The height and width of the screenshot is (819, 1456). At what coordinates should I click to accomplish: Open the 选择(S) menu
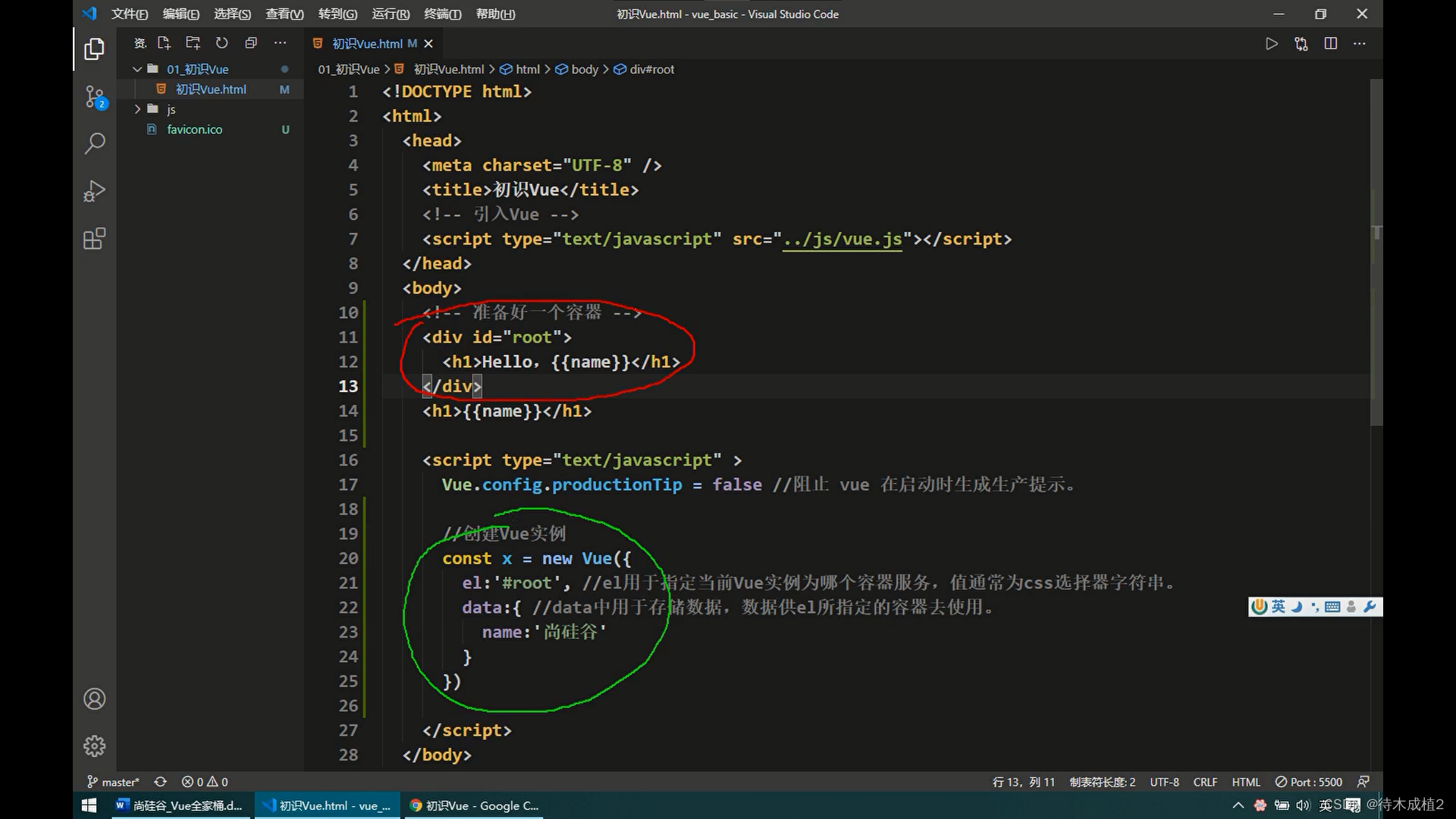tap(232, 14)
